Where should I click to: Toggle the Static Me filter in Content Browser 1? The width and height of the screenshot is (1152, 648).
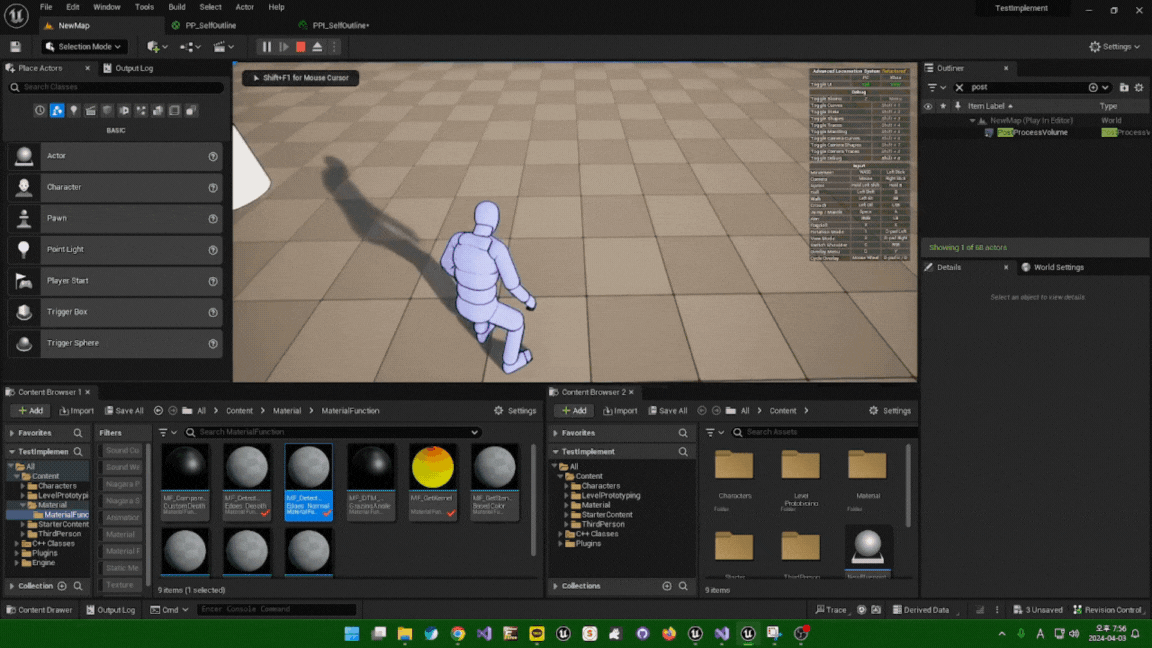pos(122,568)
